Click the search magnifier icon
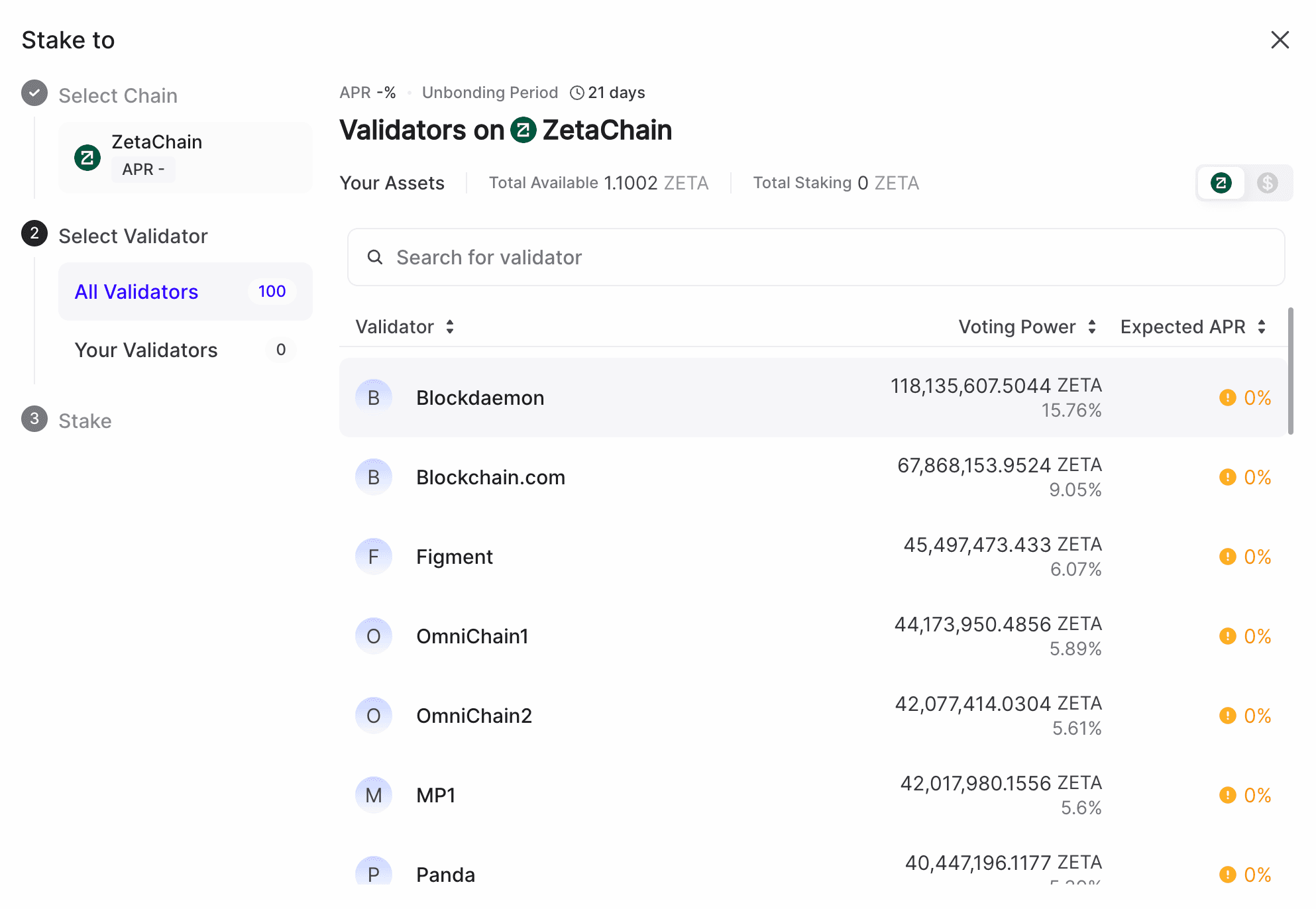The height and width of the screenshot is (909, 1316). [375, 257]
